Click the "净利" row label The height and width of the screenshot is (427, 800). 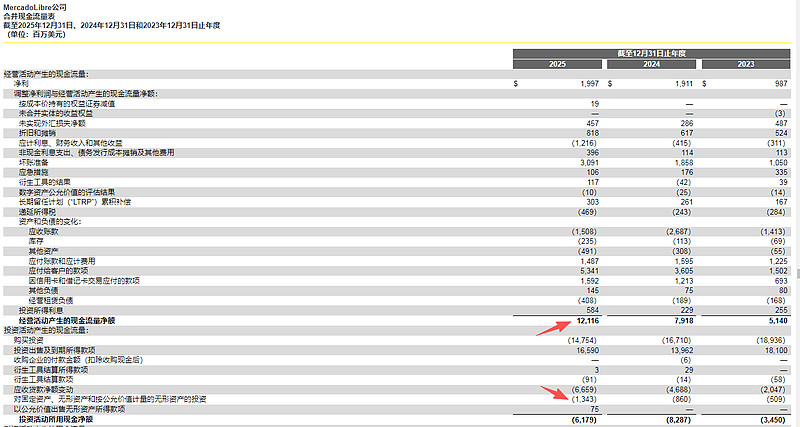coord(21,84)
